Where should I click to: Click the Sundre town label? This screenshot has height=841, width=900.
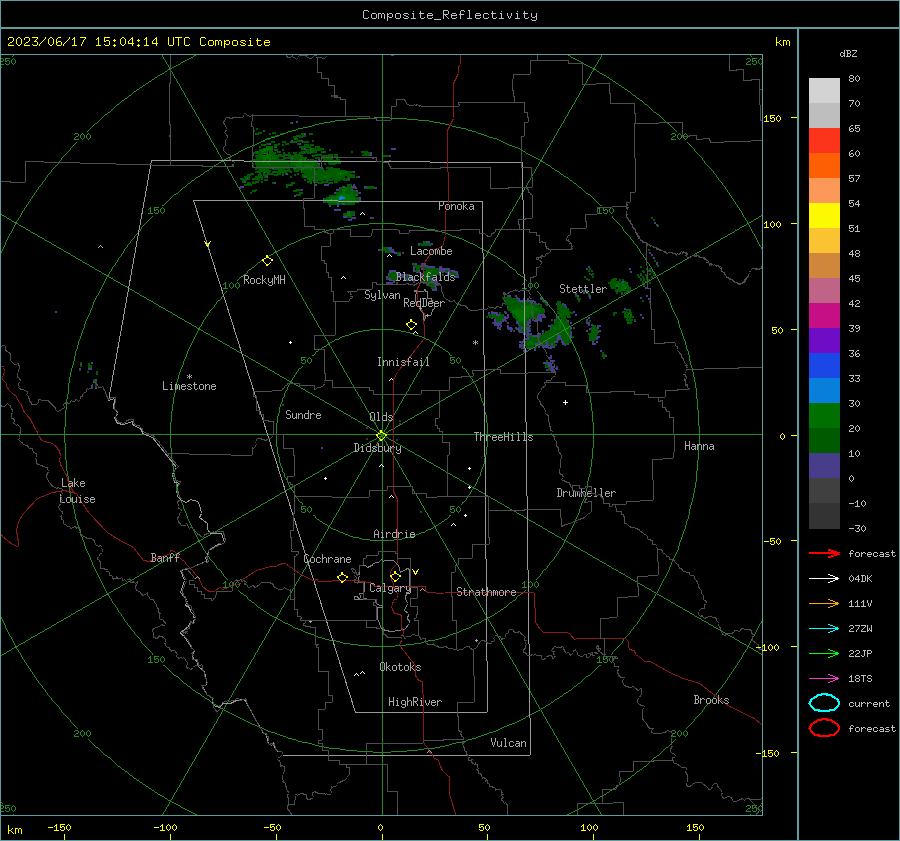tap(303, 414)
